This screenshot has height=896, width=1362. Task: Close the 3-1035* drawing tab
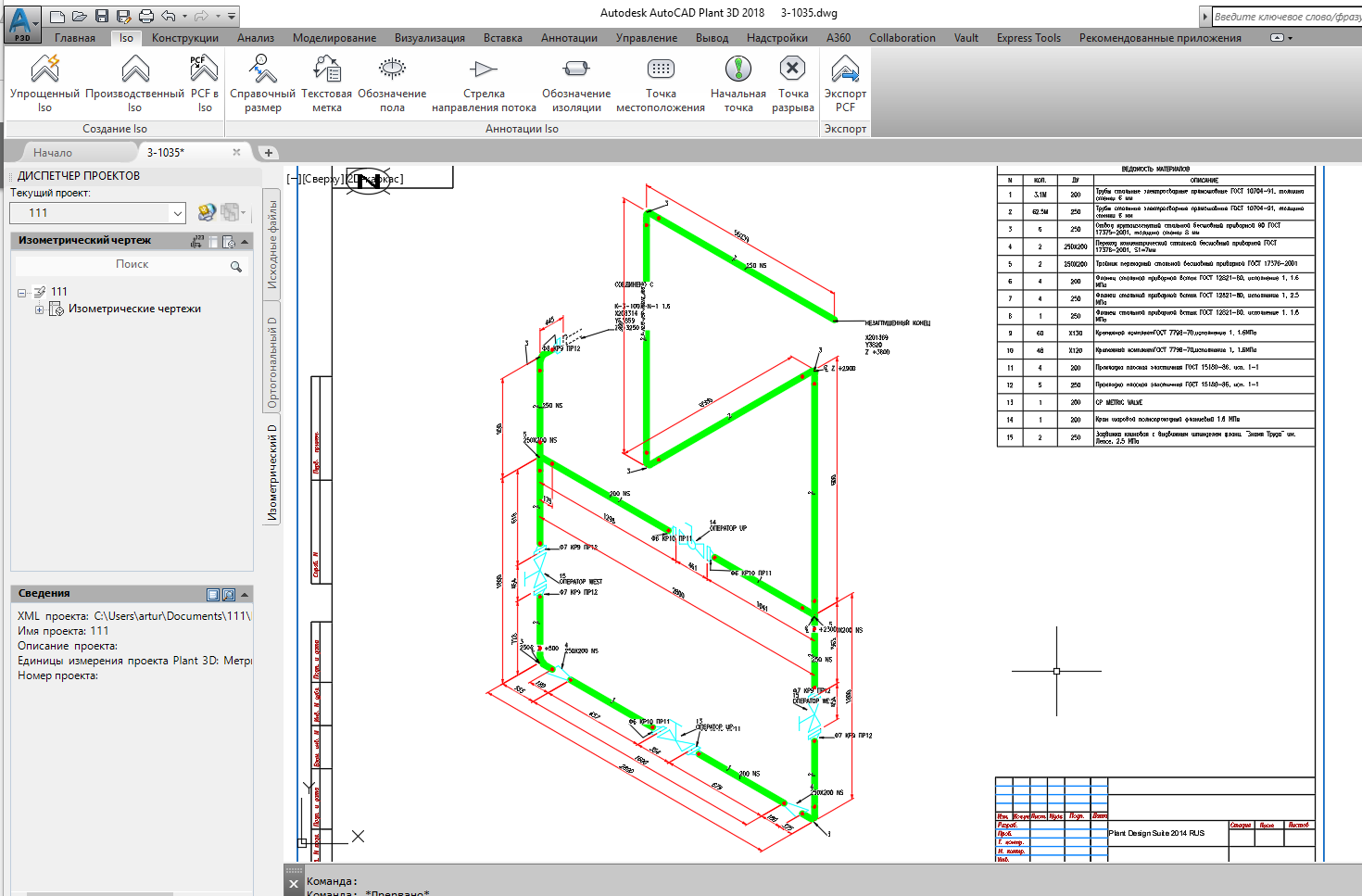coord(236,153)
